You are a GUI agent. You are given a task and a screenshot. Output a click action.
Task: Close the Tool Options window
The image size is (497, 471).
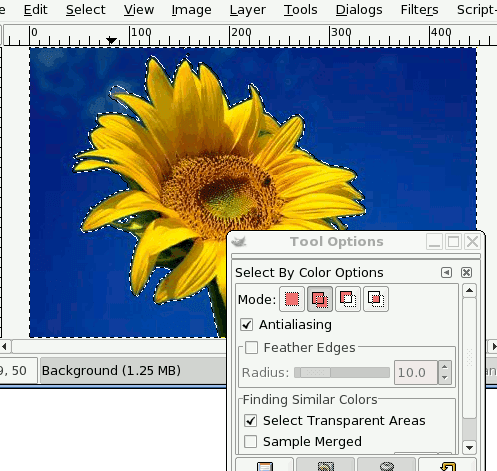click(x=472, y=242)
